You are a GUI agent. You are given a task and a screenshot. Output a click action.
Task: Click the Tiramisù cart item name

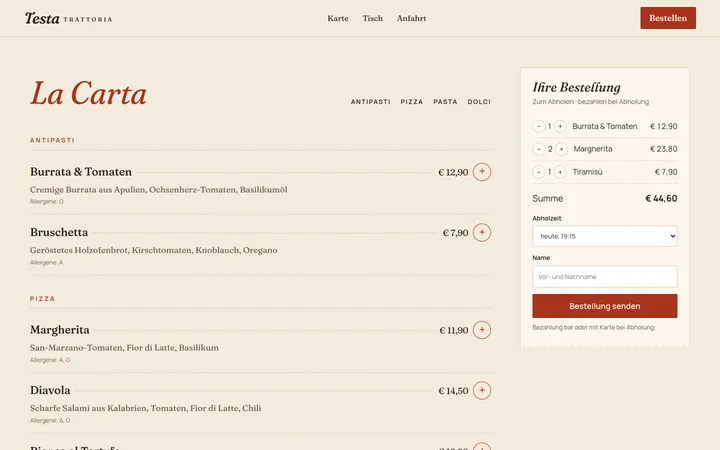(587, 172)
